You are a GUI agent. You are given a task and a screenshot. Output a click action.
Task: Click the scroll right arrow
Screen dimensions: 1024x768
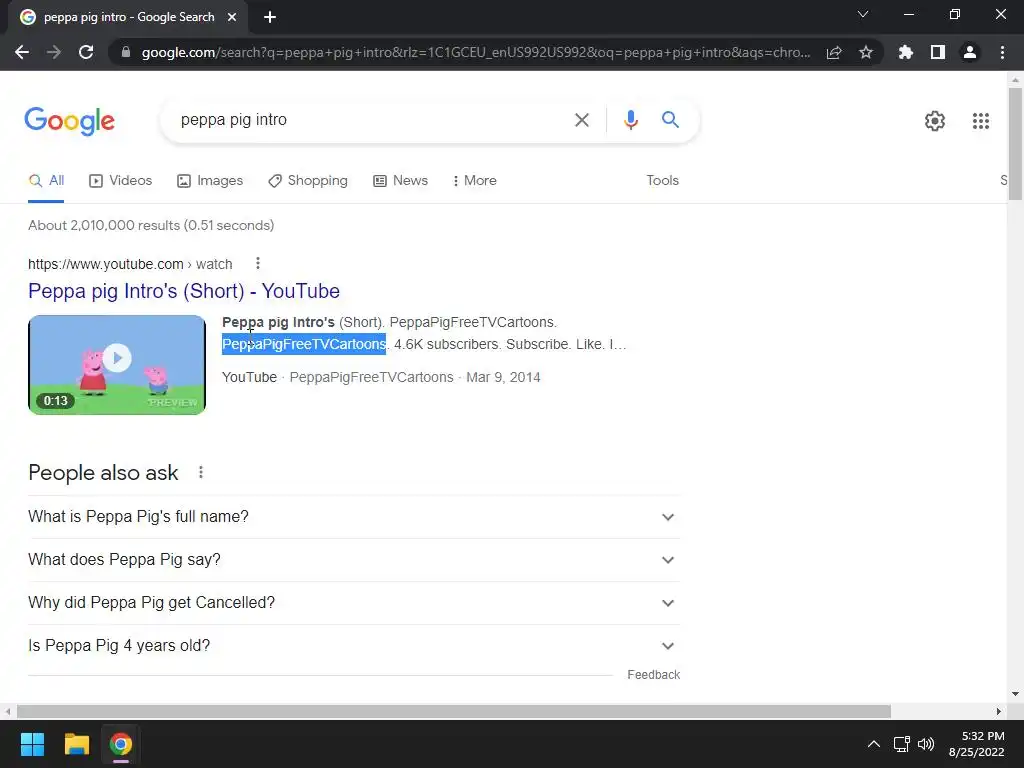[x=999, y=711]
